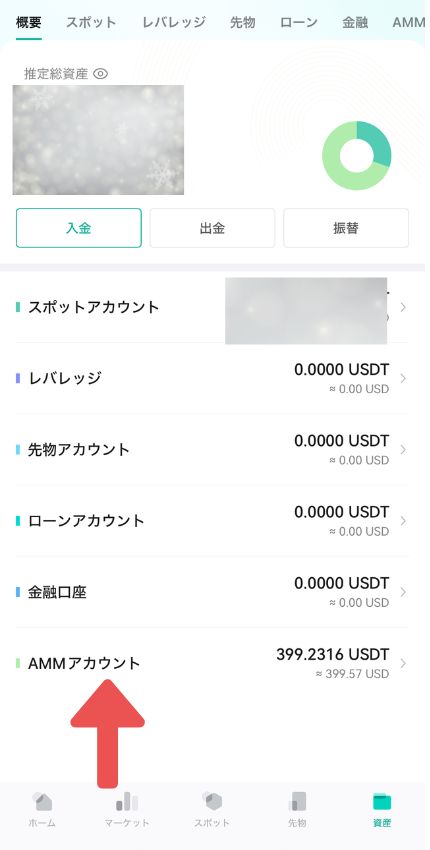Toggle the eye icon beside 推定総資産

(x=101, y=74)
